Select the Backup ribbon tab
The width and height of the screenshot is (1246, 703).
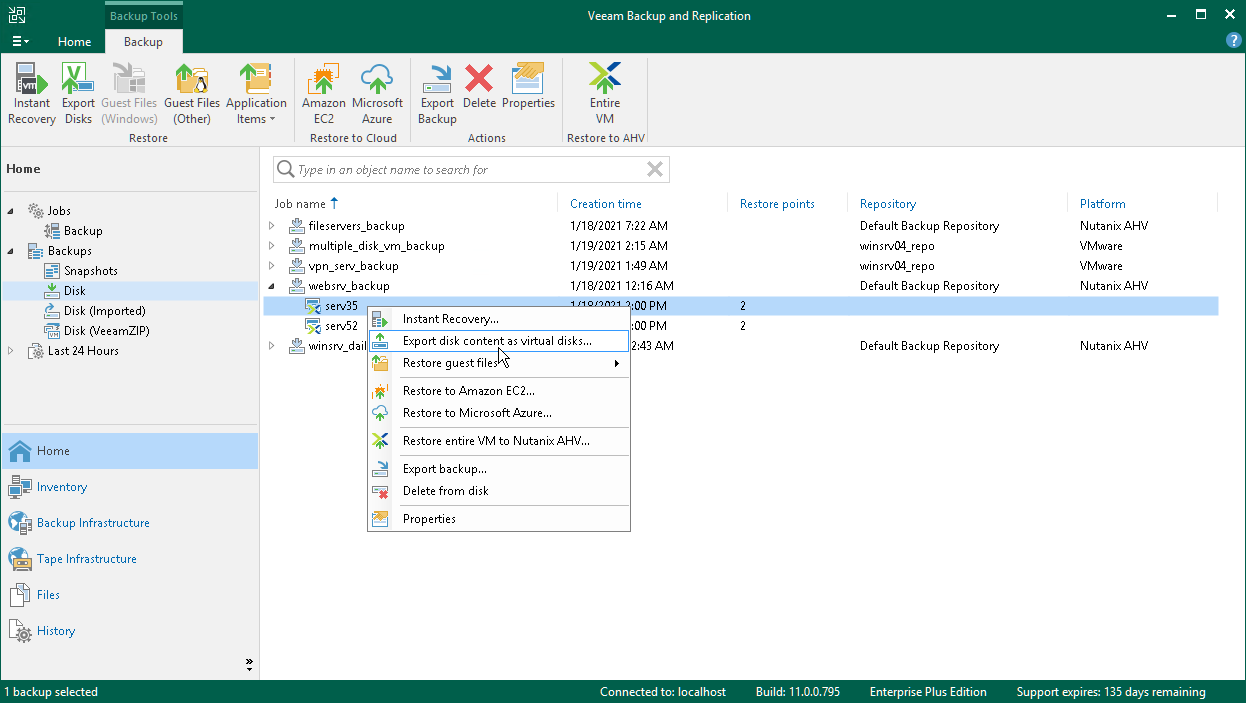tap(143, 42)
